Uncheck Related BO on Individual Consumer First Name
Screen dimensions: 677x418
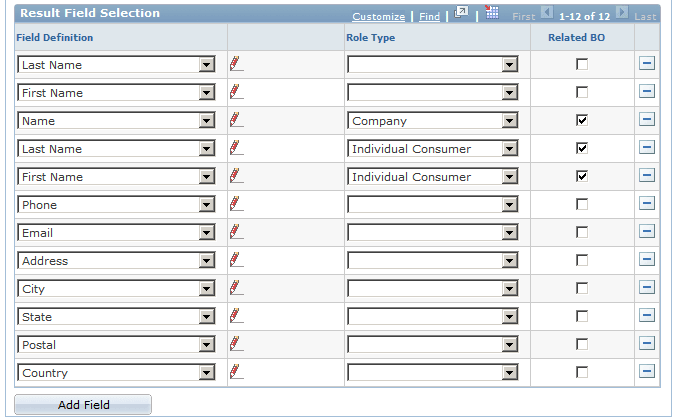(x=582, y=176)
